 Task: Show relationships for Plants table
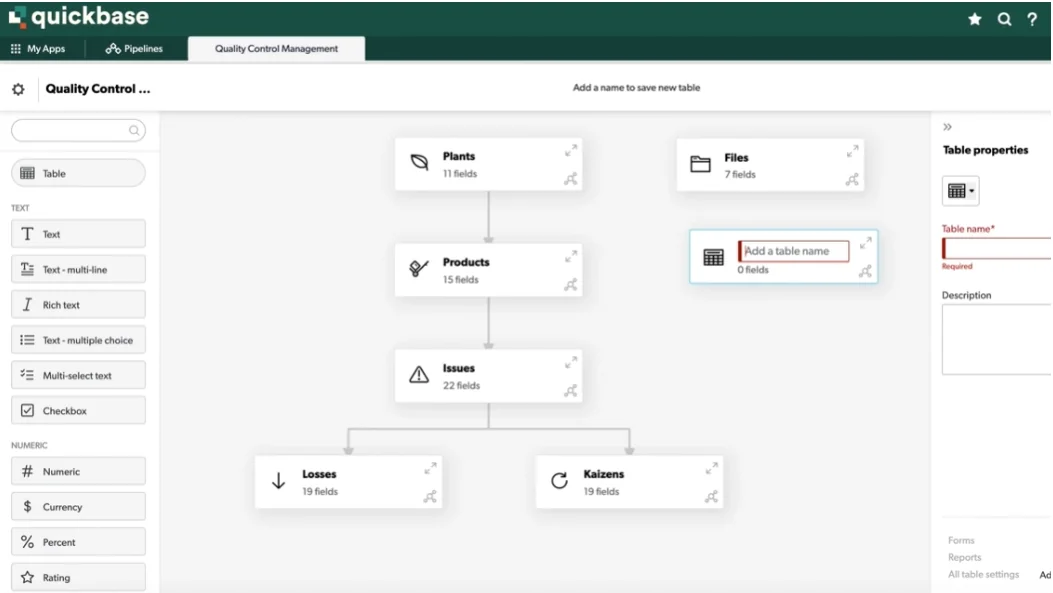click(570, 179)
